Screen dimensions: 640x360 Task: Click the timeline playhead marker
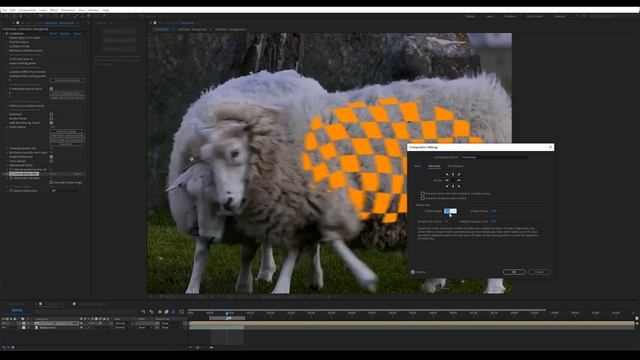pos(227,313)
